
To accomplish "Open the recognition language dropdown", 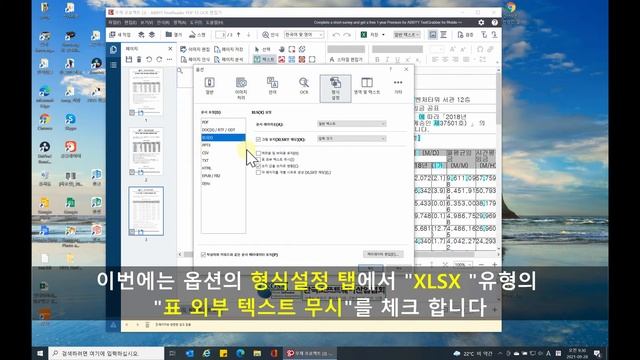I will [x=304, y=35].
